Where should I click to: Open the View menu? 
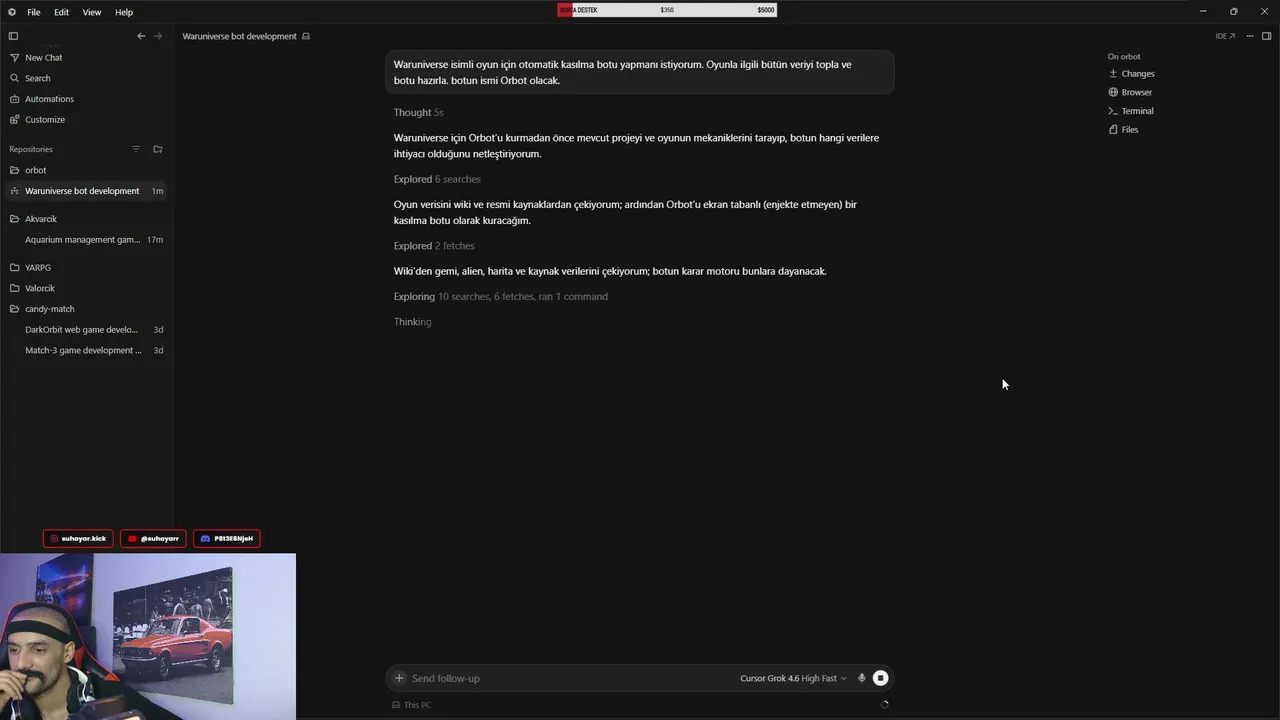[92, 12]
